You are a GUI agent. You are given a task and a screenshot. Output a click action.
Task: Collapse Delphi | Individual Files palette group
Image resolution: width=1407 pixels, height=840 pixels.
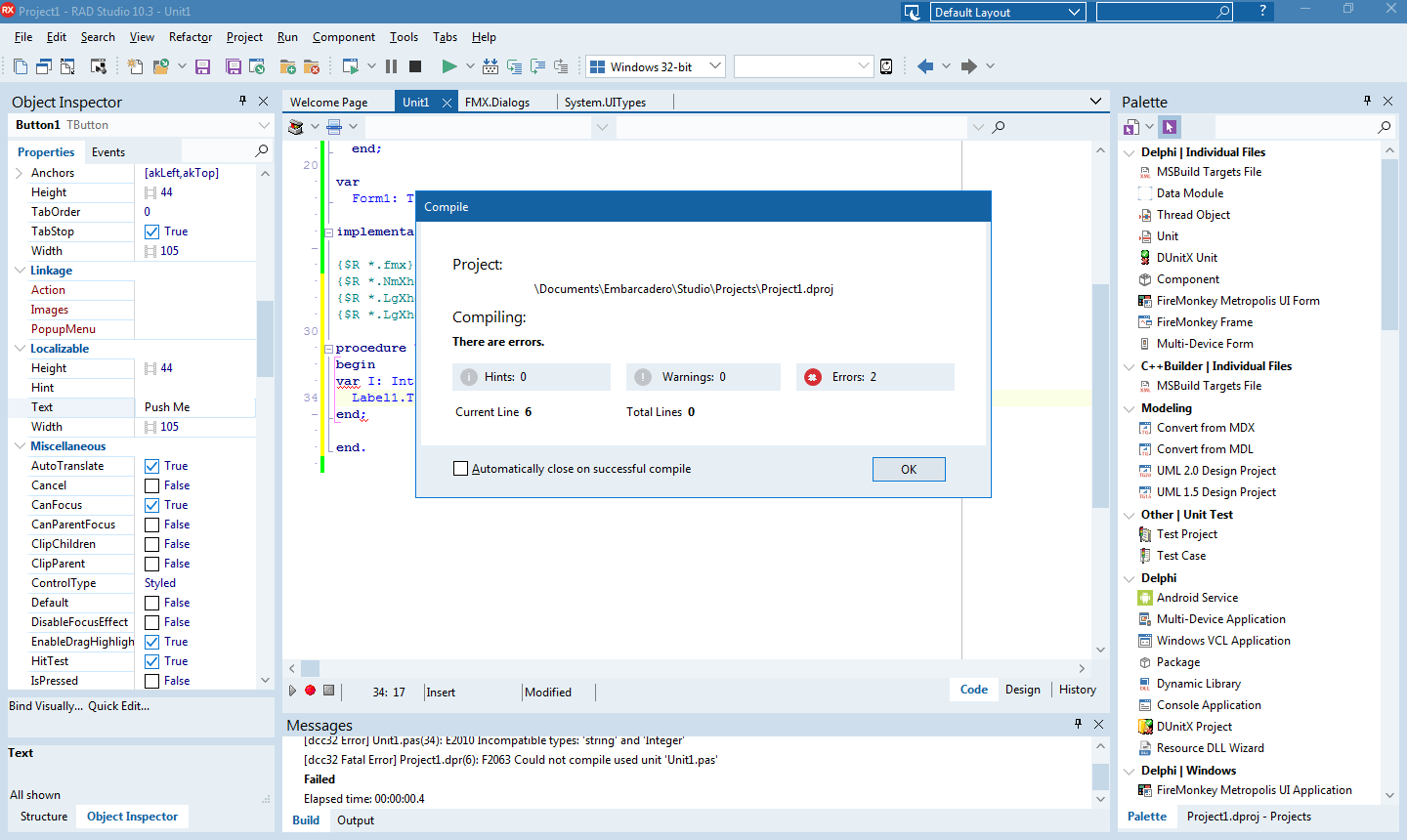tap(1130, 152)
